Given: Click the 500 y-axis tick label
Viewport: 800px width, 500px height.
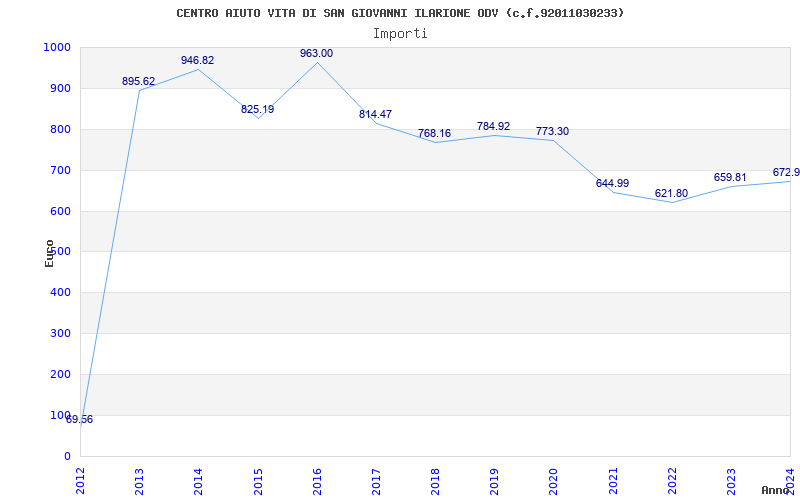Looking at the screenshot, I should tap(61, 252).
